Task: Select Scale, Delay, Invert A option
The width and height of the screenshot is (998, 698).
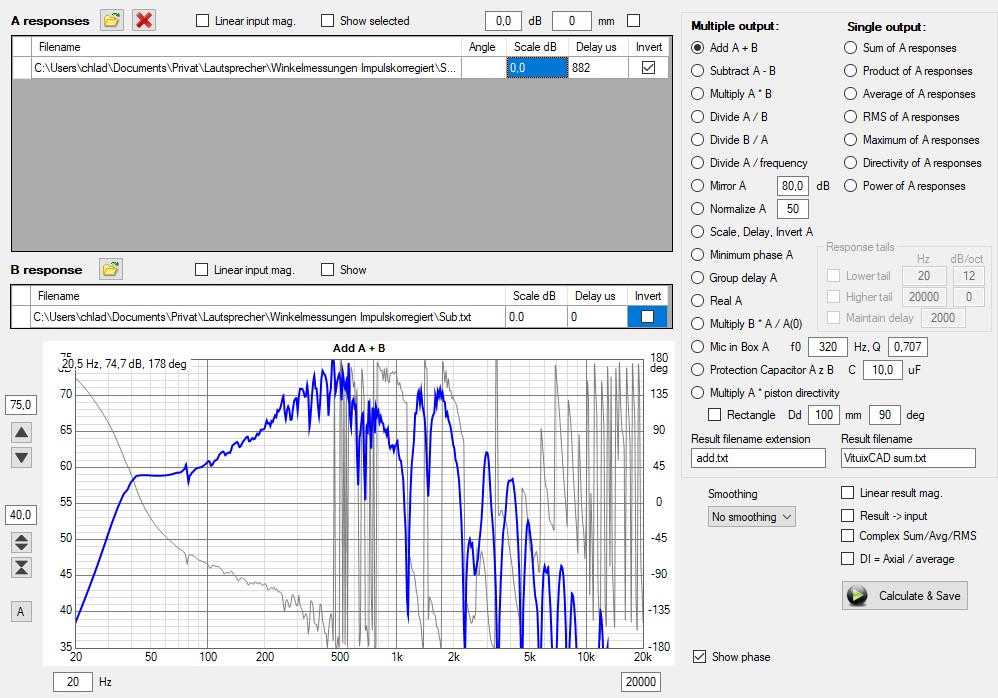Action: [698, 232]
